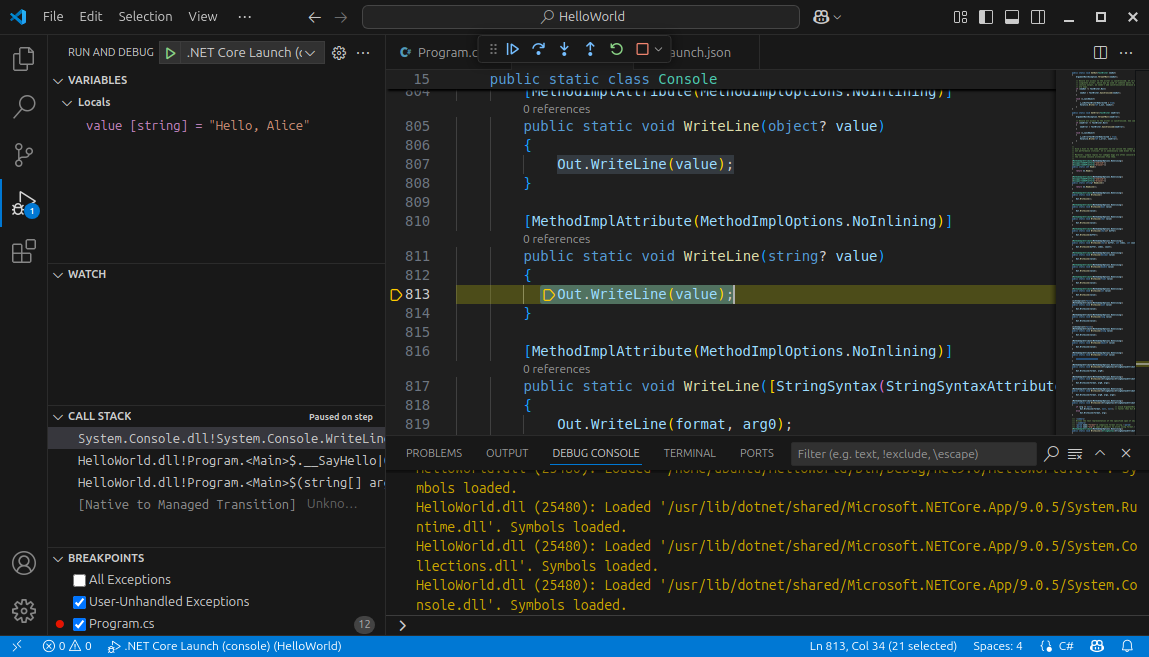This screenshot has width=1149, height=657.
Task: Click errors and warnings status item
Action: 67,646
